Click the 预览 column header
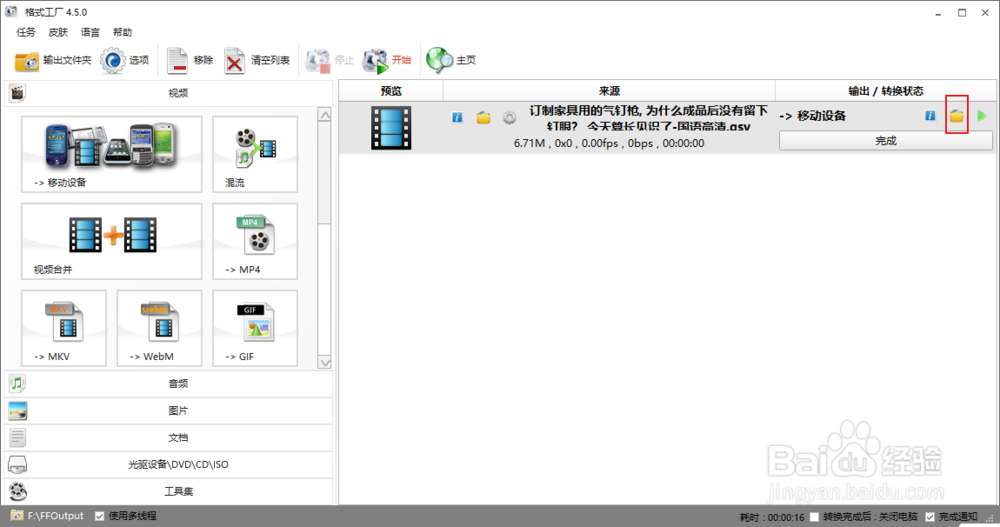This screenshot has width=1000, height=527. [391, 91]
